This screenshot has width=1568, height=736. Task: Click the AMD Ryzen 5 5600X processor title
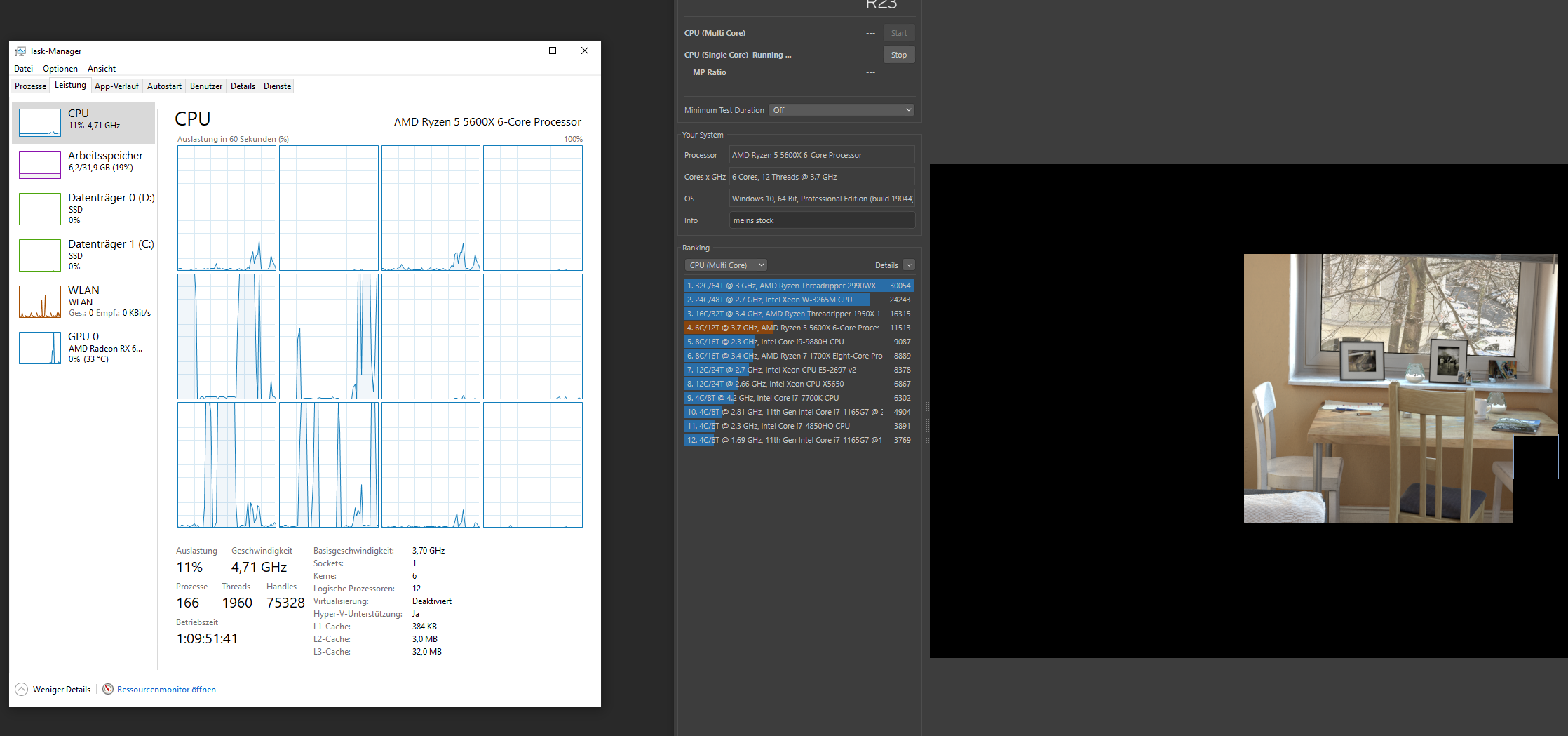pos(487,122)
